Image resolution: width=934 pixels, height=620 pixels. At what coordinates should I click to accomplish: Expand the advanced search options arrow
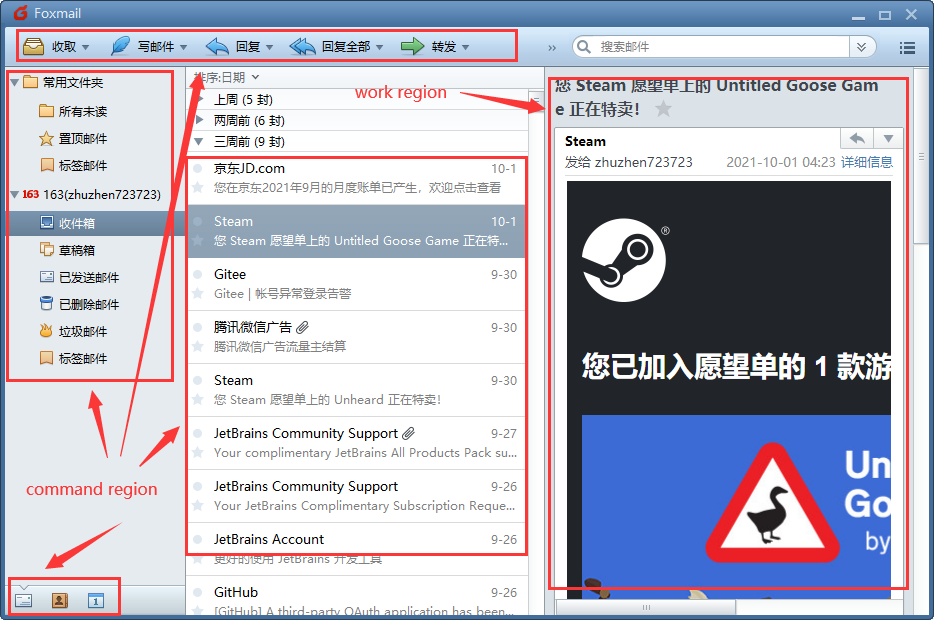(x=861, y=46)
